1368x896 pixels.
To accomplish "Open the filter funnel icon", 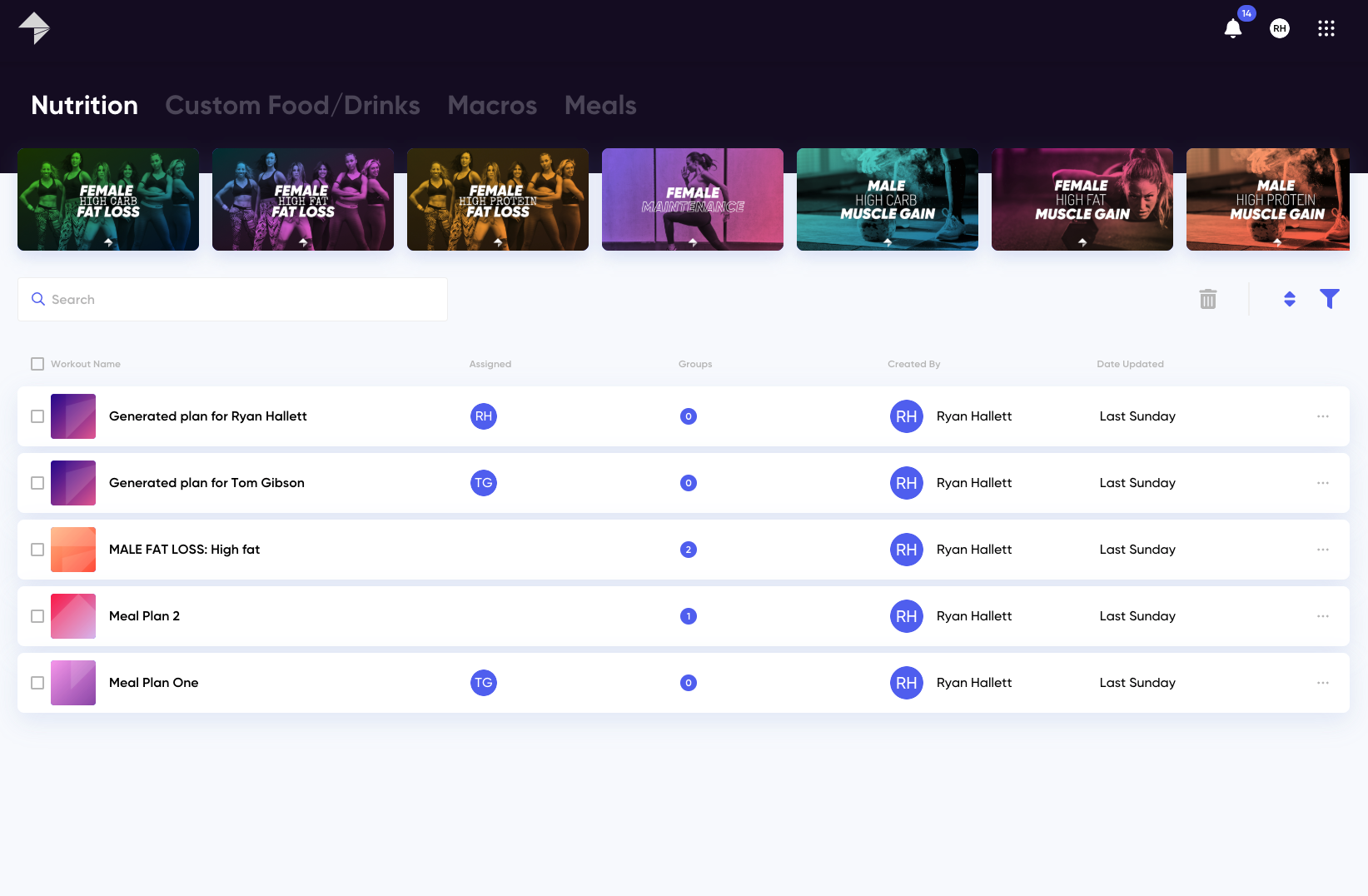I will click(1330, 299).
